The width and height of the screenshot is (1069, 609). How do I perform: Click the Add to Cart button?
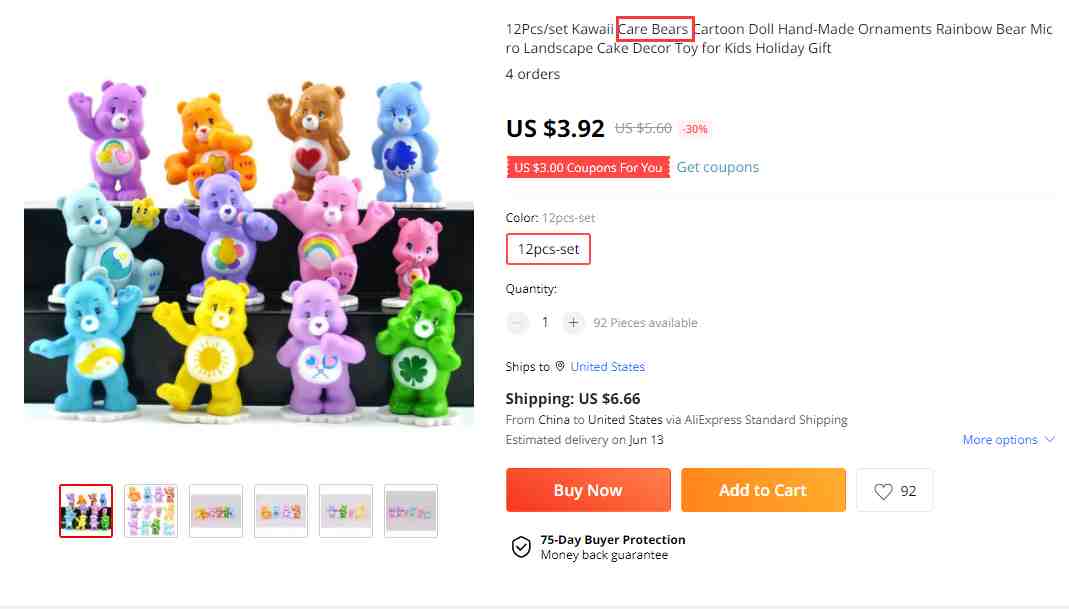coord(763,490)
